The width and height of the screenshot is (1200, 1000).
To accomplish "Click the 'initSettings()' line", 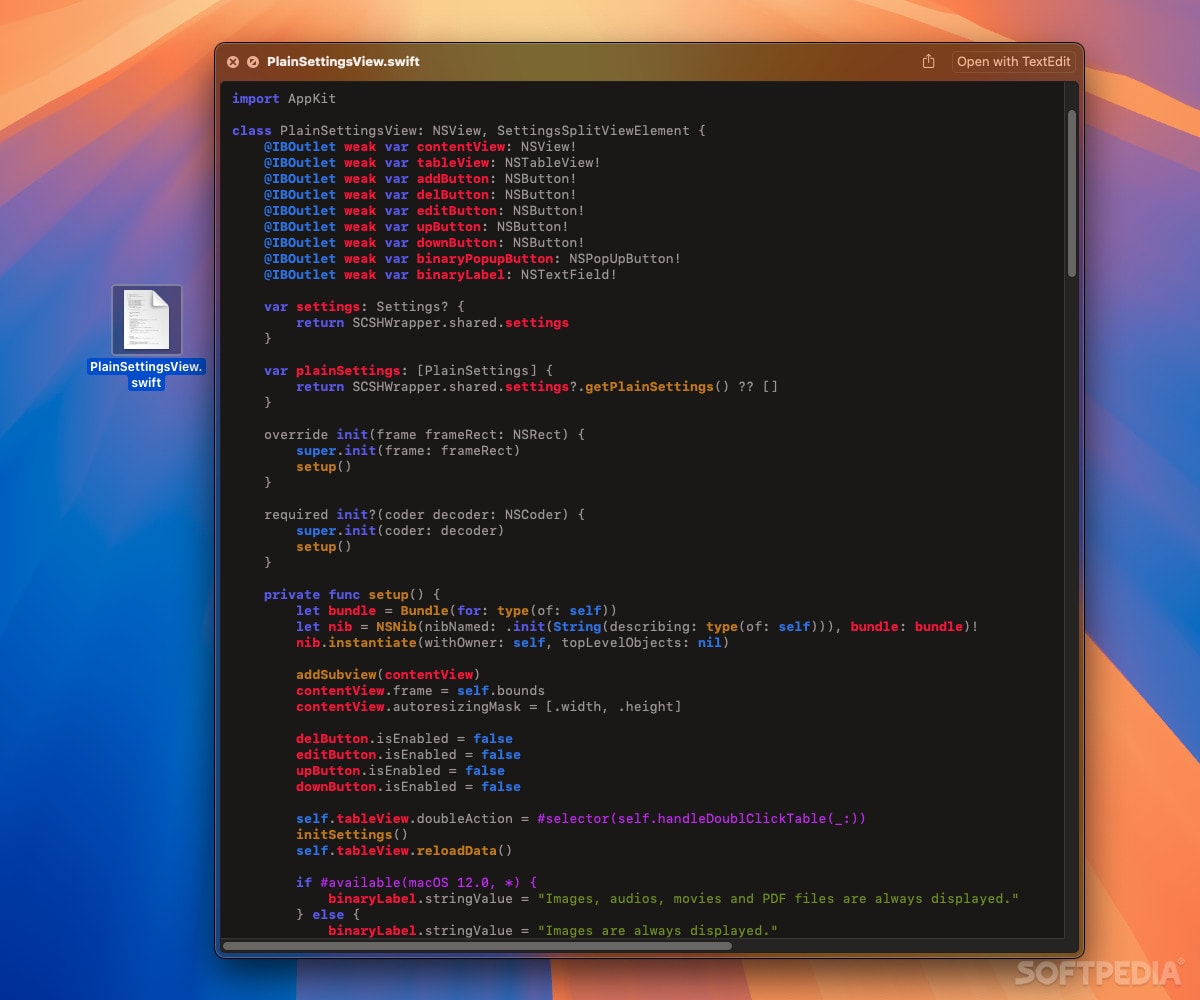I will point(352,835).
